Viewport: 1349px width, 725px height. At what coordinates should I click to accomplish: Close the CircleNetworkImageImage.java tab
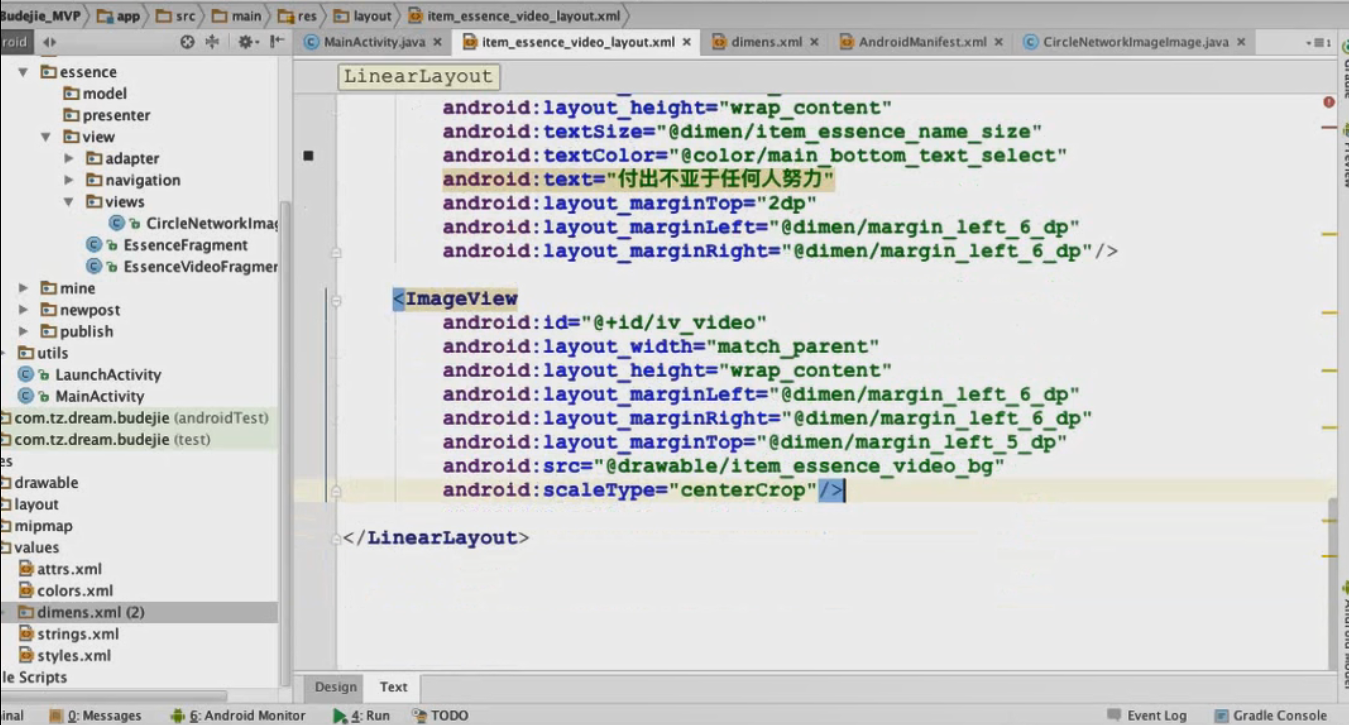[x=1241, y=42]
